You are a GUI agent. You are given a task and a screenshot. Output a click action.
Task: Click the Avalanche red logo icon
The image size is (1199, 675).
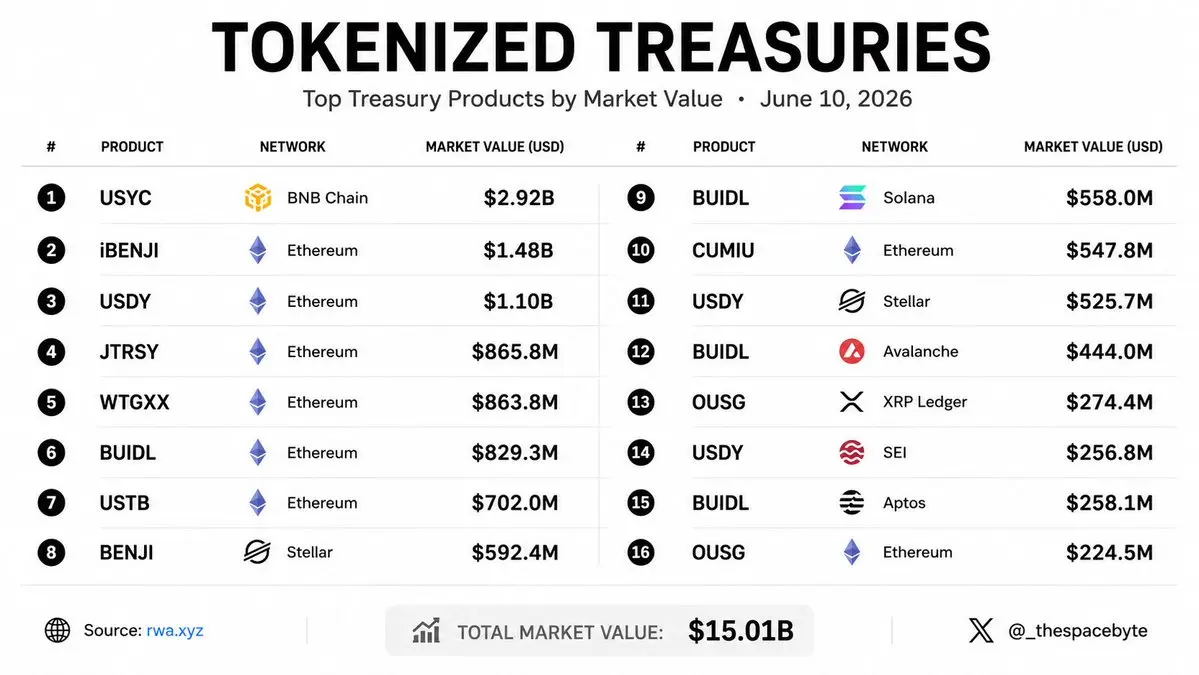852,352
